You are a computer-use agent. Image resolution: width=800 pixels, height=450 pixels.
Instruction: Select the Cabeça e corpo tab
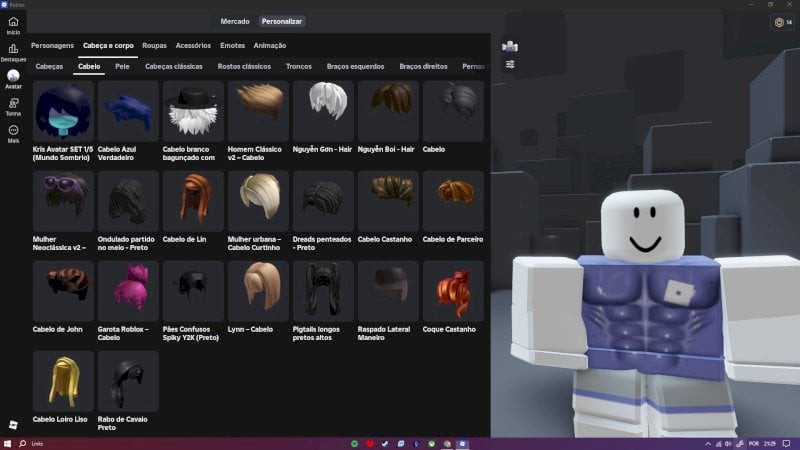click(108, 45)
